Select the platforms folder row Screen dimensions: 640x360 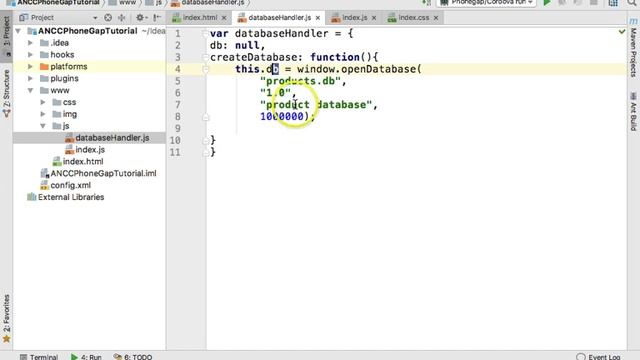tap(89, 67)
